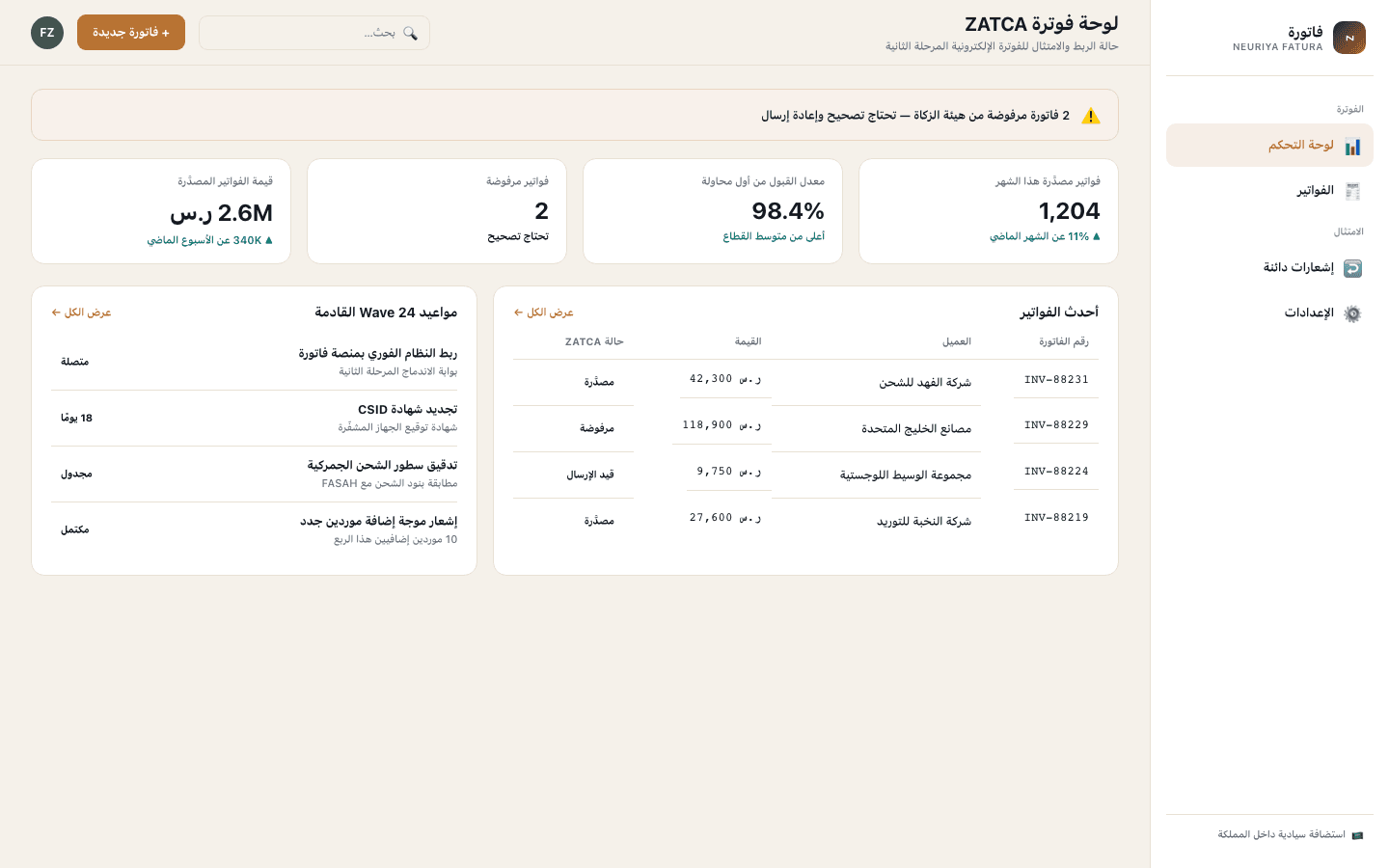
Task: Open the فواتير مصدّرة هذا الشهر card
Action: click(989, 211)
